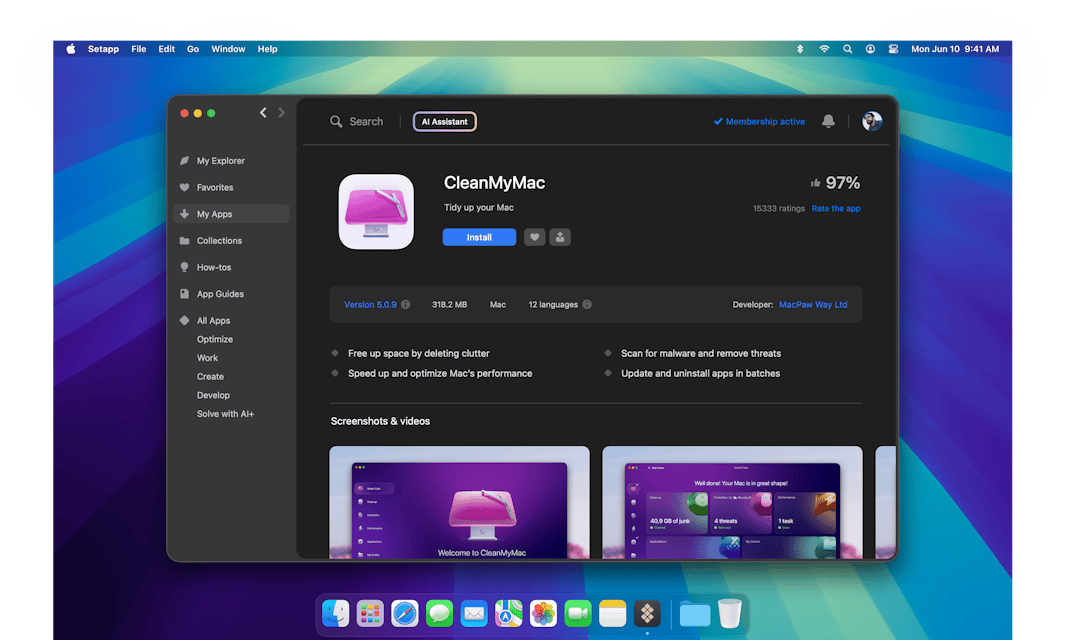
Task: Open Maps from the Dock
Action: pos(509,614)
